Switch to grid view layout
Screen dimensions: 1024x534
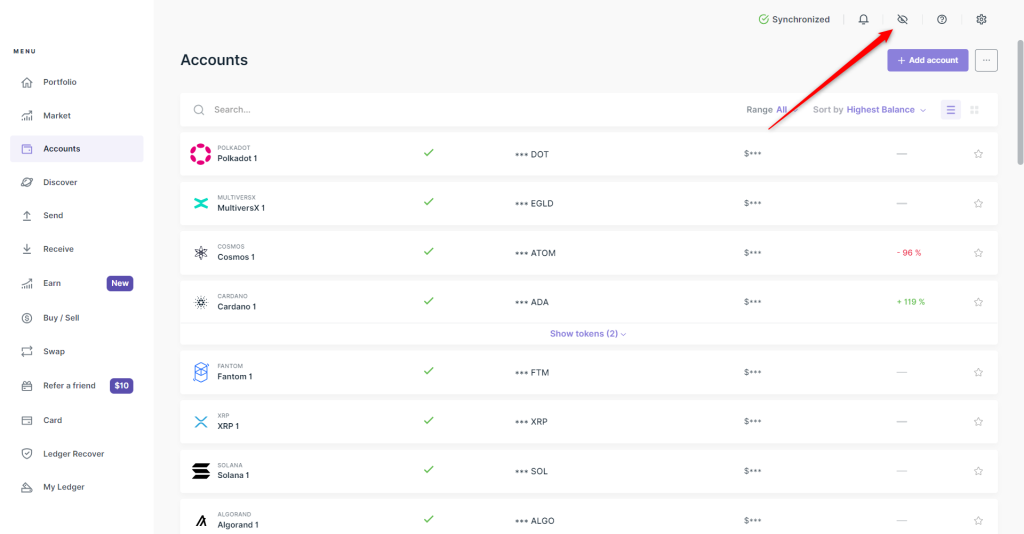(975, 110)
